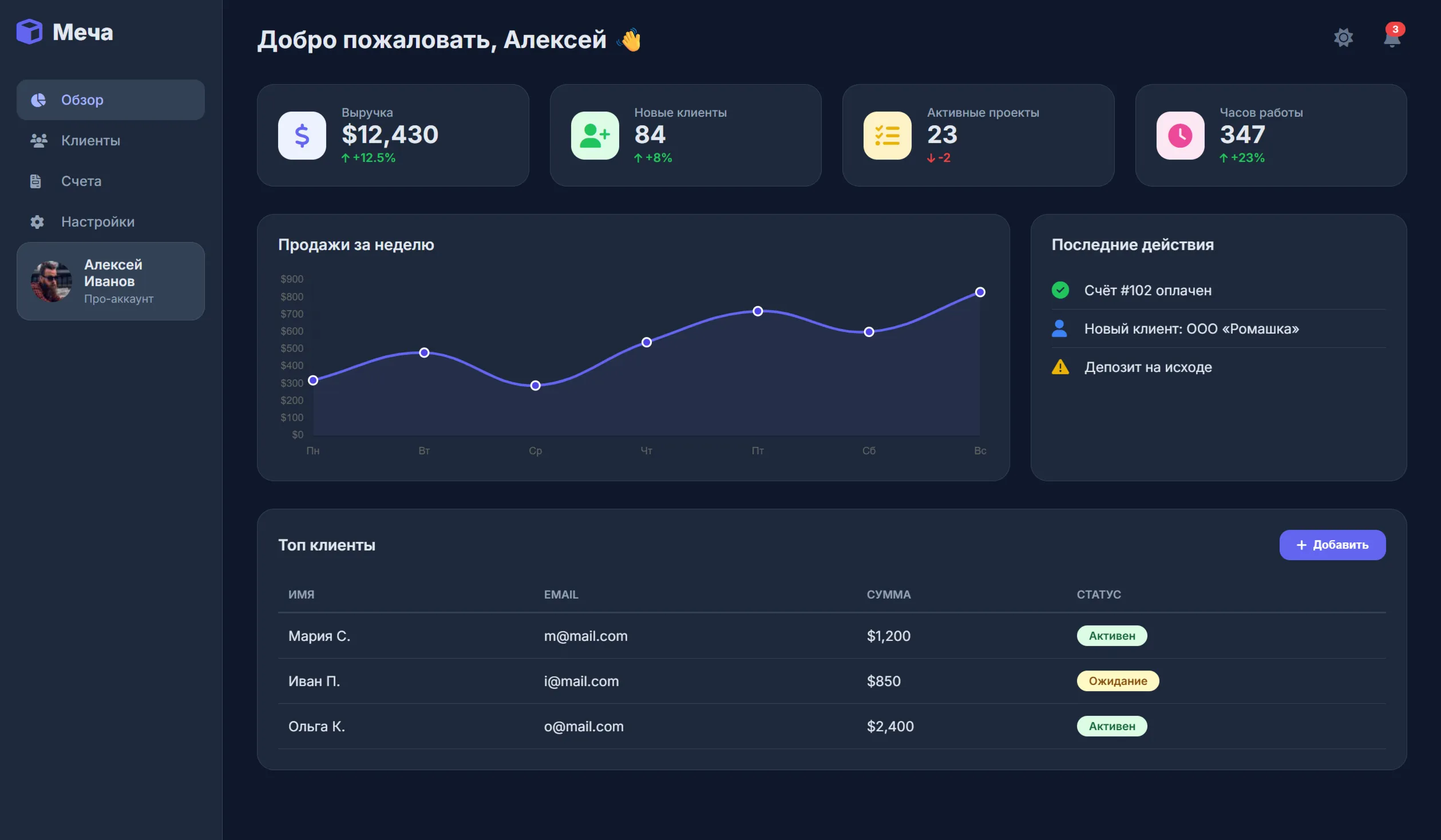Click the waving hand emoji

630,40
